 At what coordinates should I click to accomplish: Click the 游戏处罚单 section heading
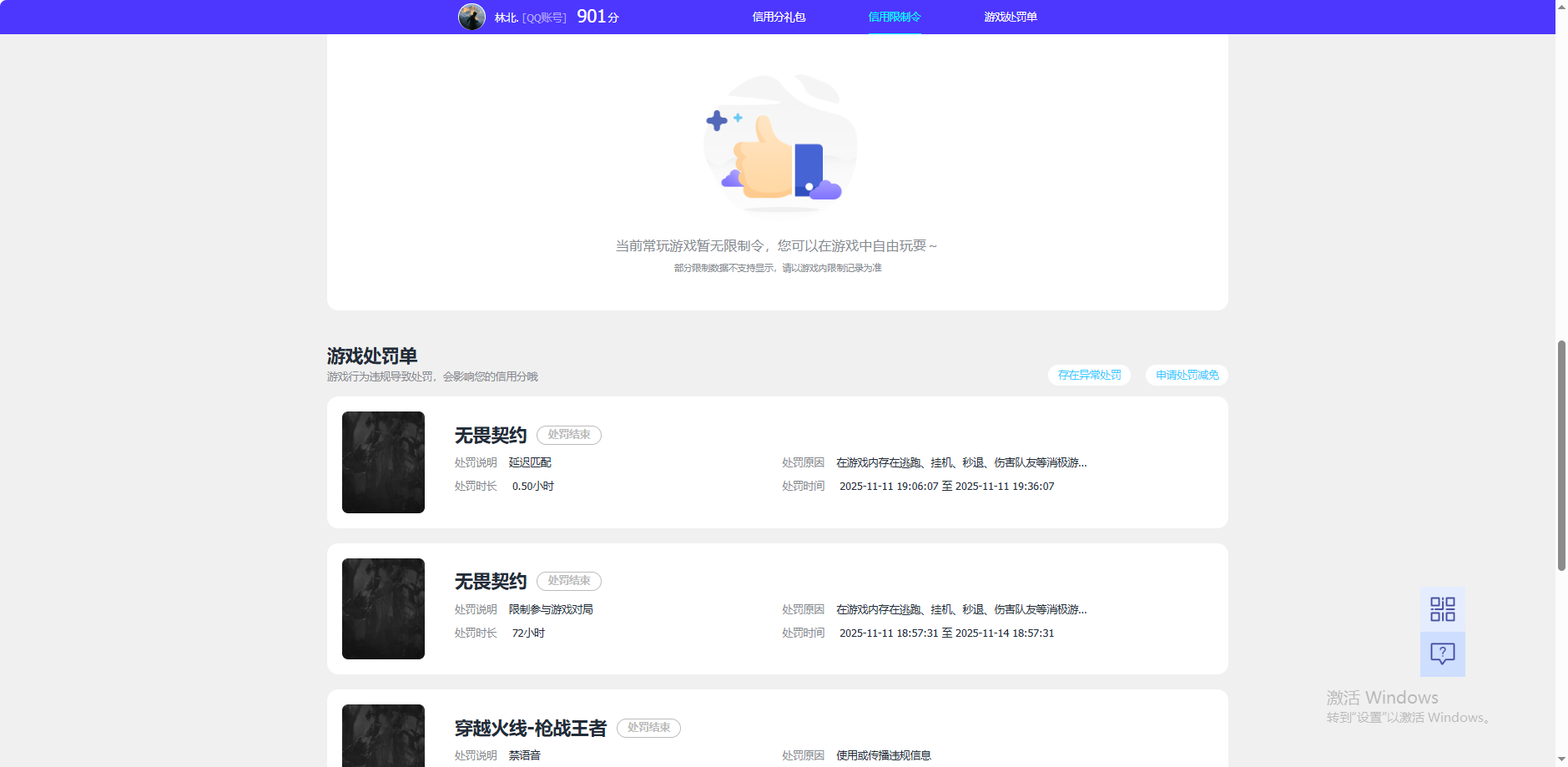coord(372,356)
